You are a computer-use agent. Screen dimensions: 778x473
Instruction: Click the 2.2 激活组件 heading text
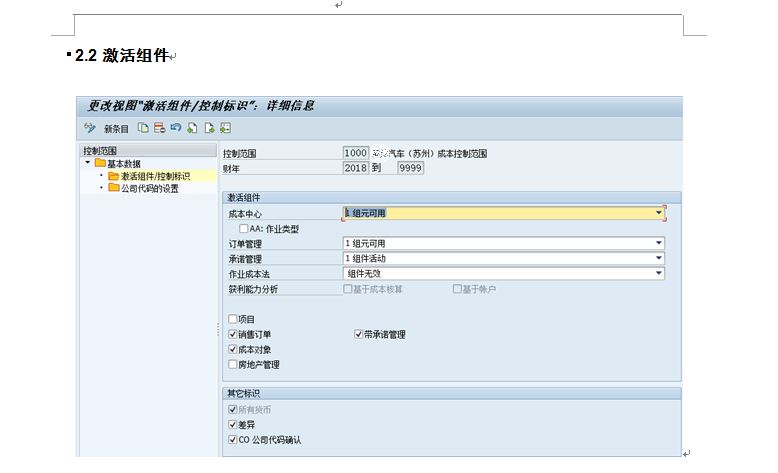[122, 55]
